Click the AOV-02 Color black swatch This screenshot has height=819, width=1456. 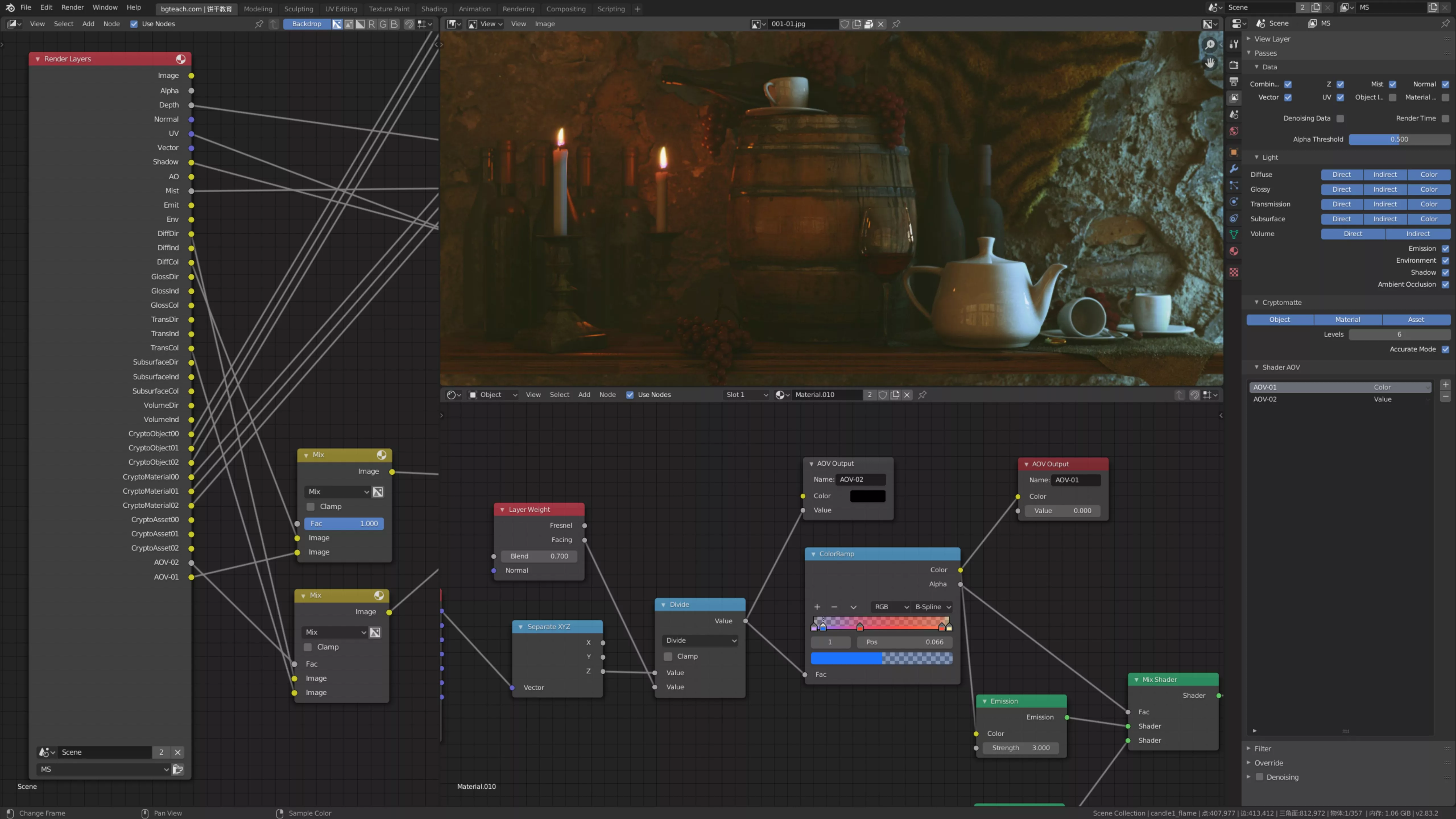click(x=868, y=496)
